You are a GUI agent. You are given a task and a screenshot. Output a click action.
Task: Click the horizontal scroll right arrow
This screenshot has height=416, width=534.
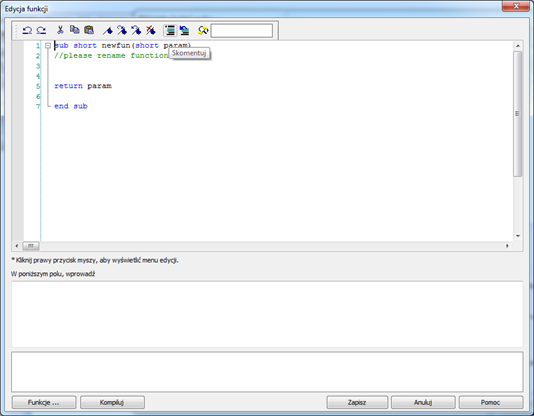(x=507, y=246)
